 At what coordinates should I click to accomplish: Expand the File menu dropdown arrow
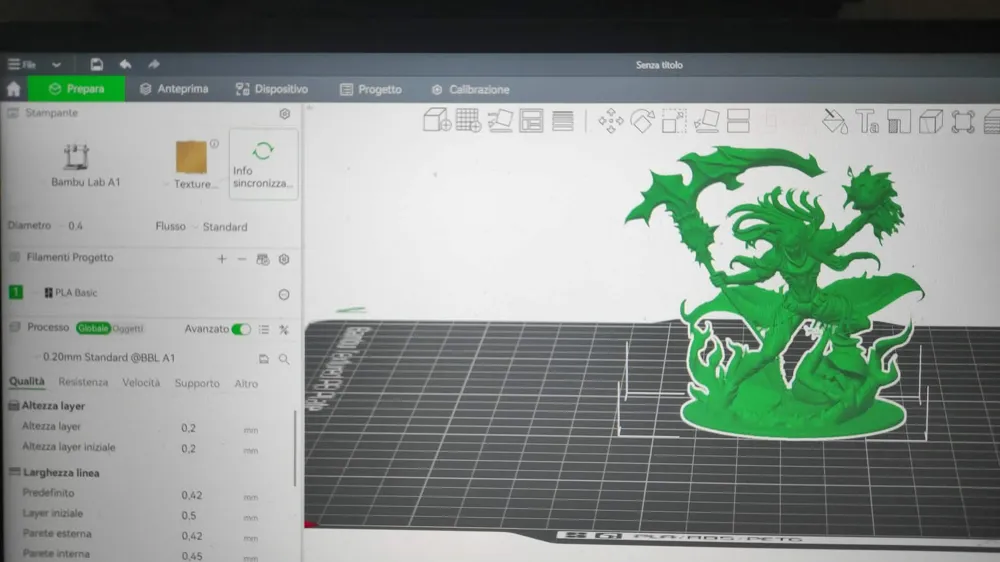click(x=57, y=64)
